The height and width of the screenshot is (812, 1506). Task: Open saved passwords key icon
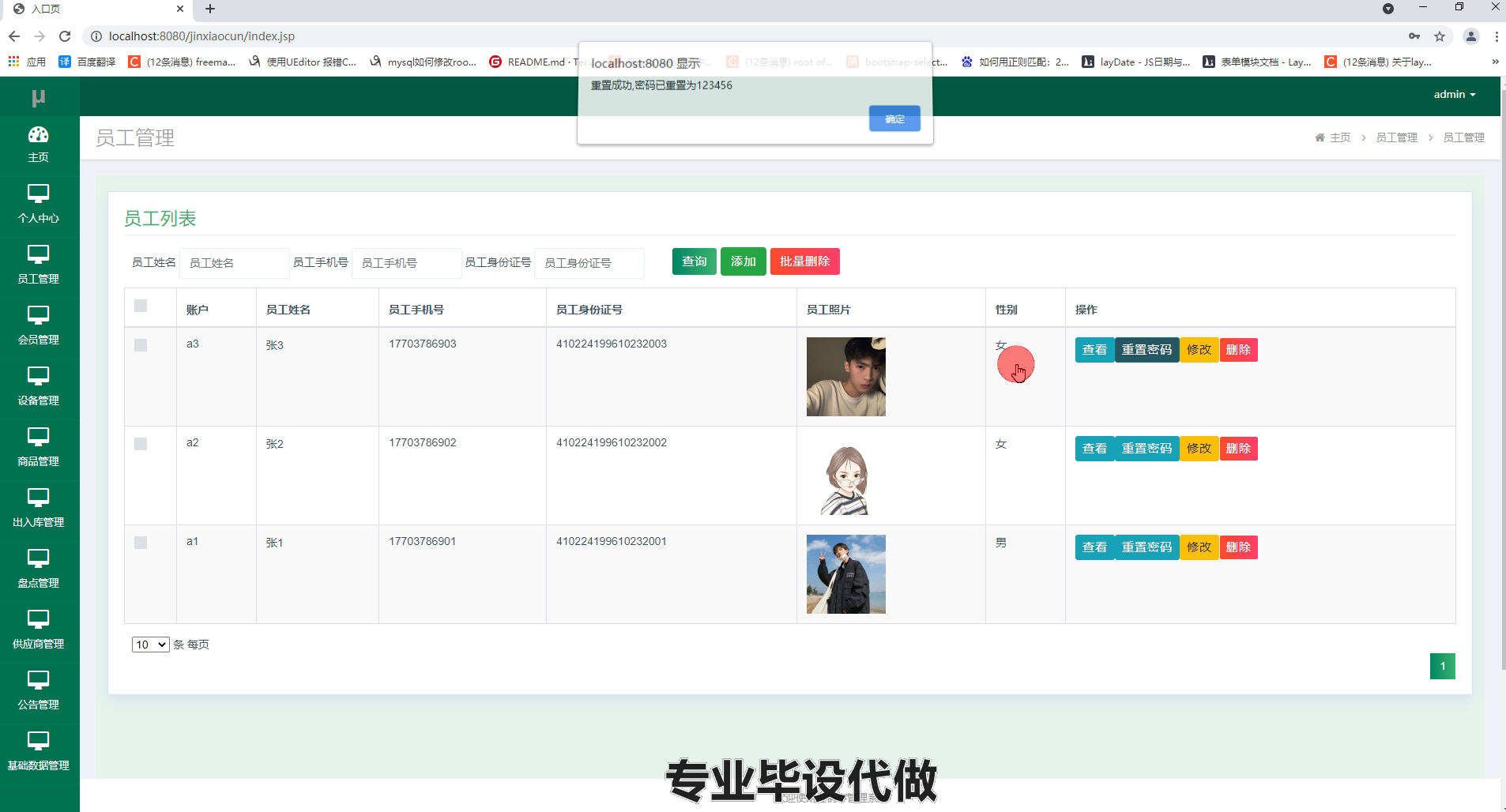(x=1414, y=36)
